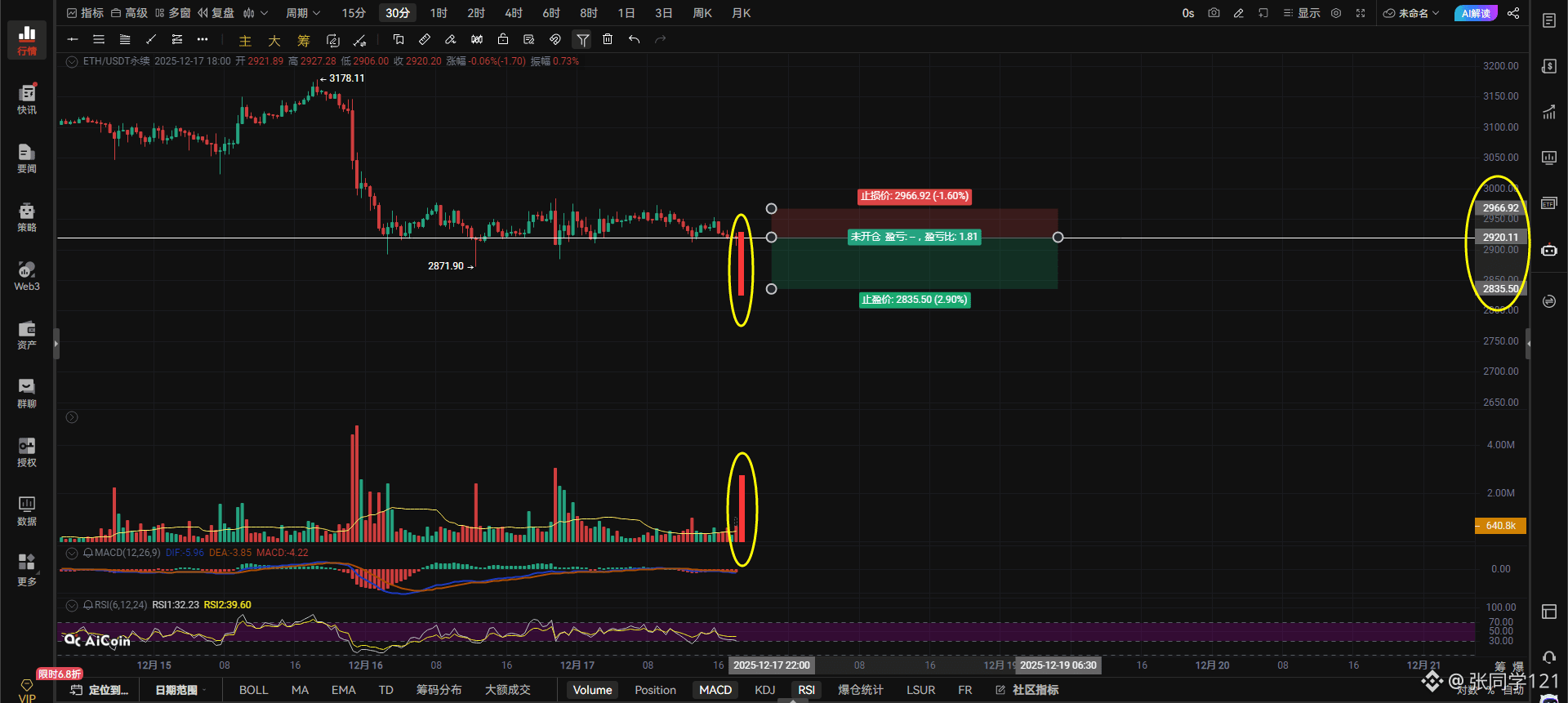
Task: Open the 快讯 news flash sidebar icon
Action: click(27, 99)
